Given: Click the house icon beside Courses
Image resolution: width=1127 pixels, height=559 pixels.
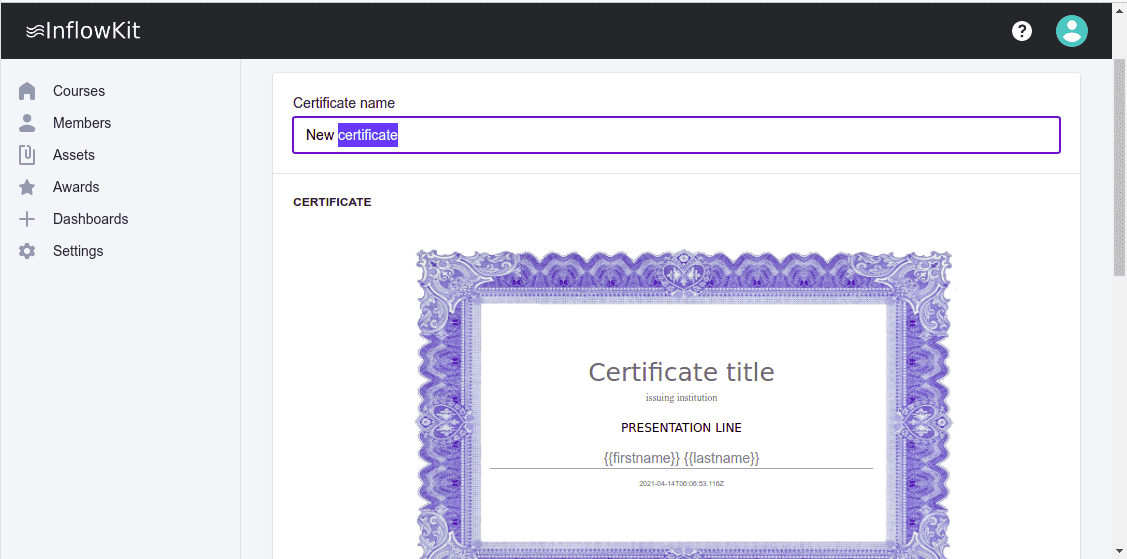Looking at the screenshot, I should point(28,91).
